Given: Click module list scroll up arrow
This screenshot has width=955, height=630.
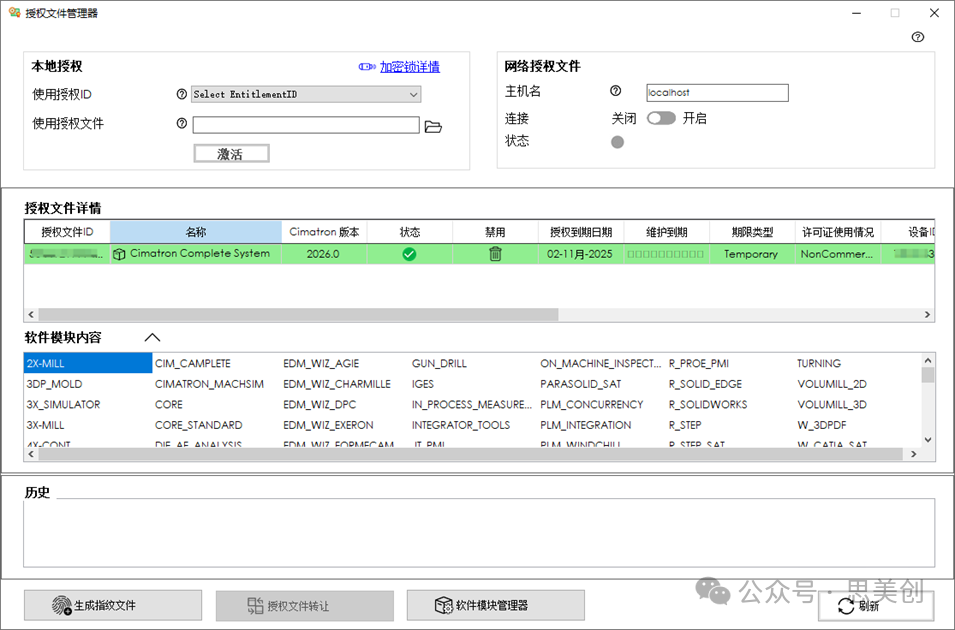Looking at the screenshot, I should pos(928,360).
